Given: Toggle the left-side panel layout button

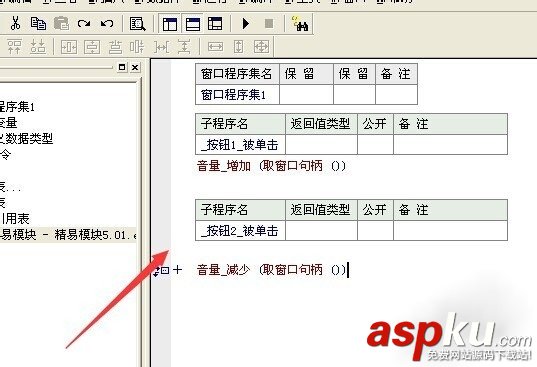Looking at the screenshot, I should (170, 24).
